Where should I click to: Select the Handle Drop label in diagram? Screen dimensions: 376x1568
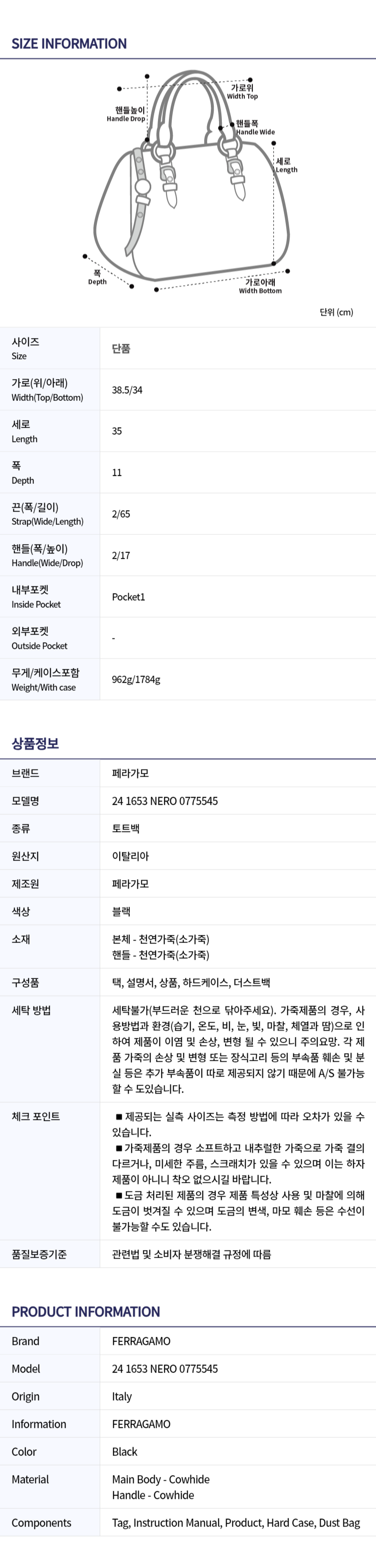point(127,114)
